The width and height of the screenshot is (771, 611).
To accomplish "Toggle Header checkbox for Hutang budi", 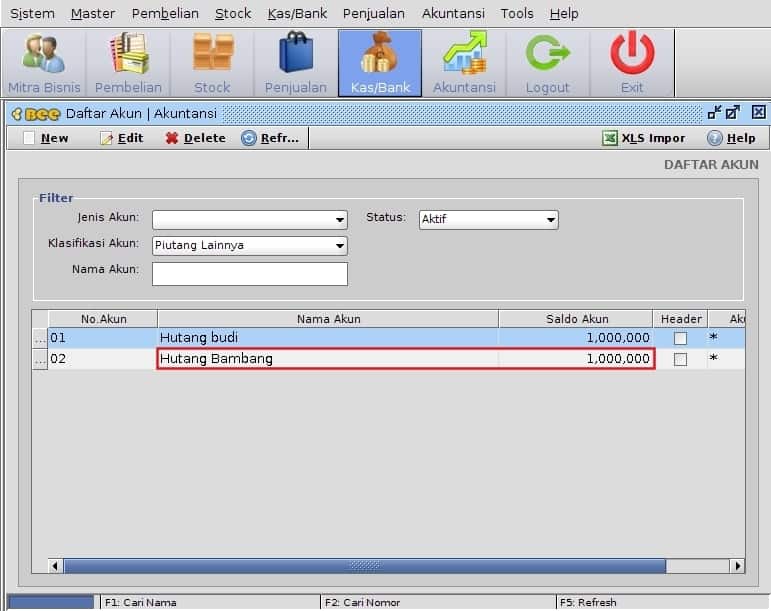I will pyautogui.click(x=681, y=338).
